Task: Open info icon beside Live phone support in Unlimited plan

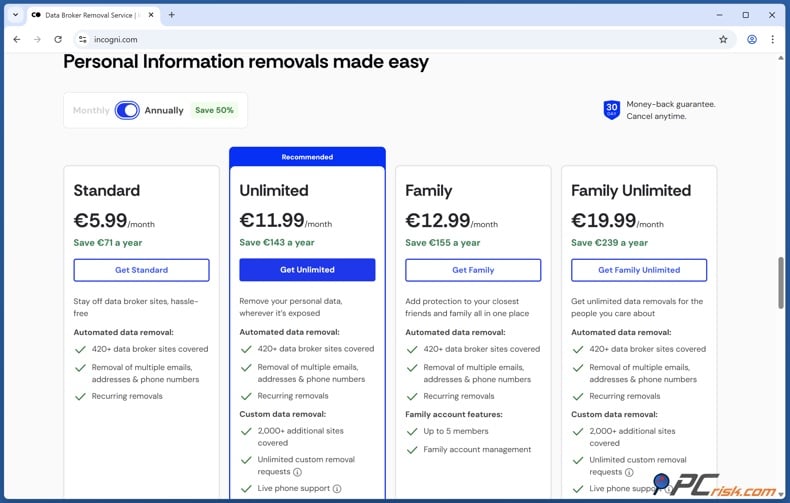Action: [x=337, y=489]
